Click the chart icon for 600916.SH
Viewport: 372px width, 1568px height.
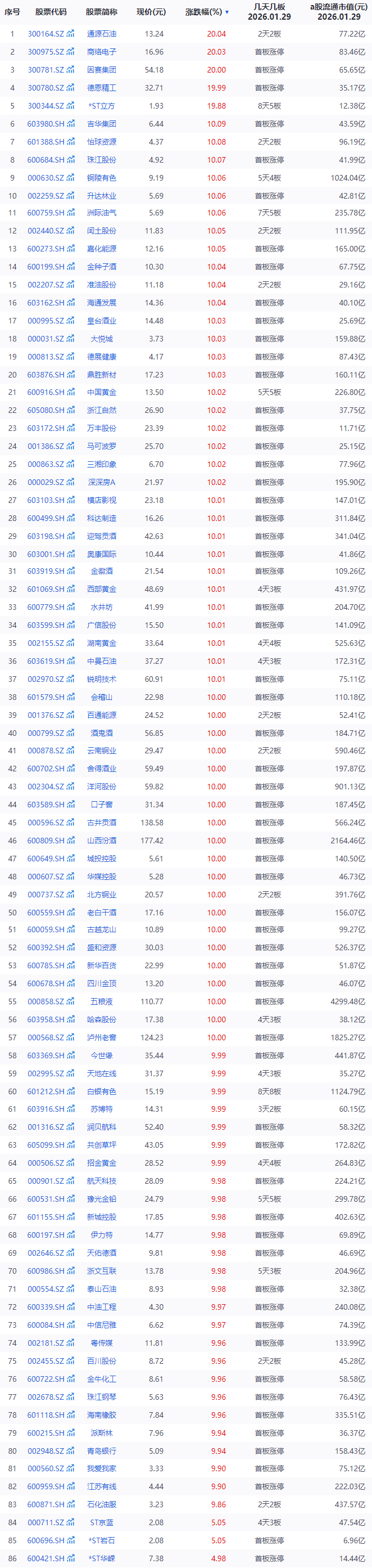point(71,393)
